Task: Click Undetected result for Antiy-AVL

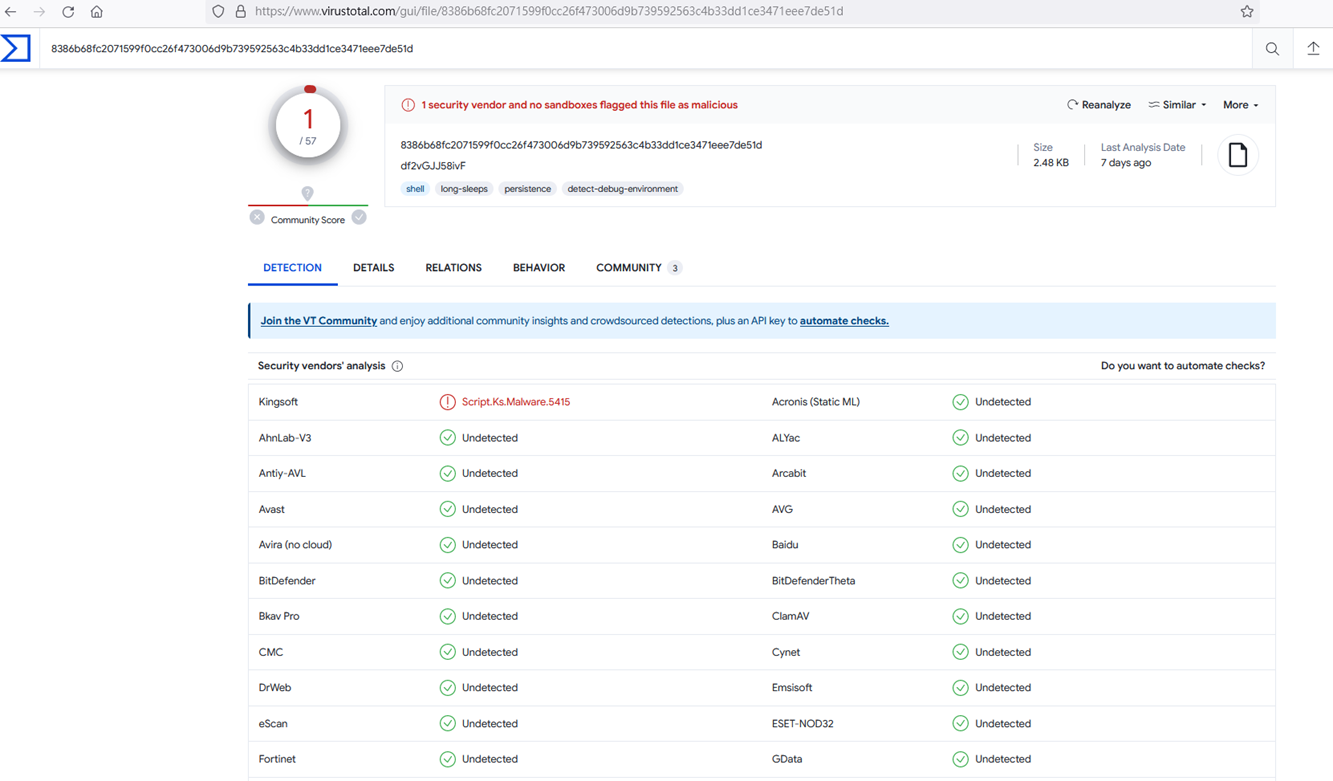Action: click(490, 473)
